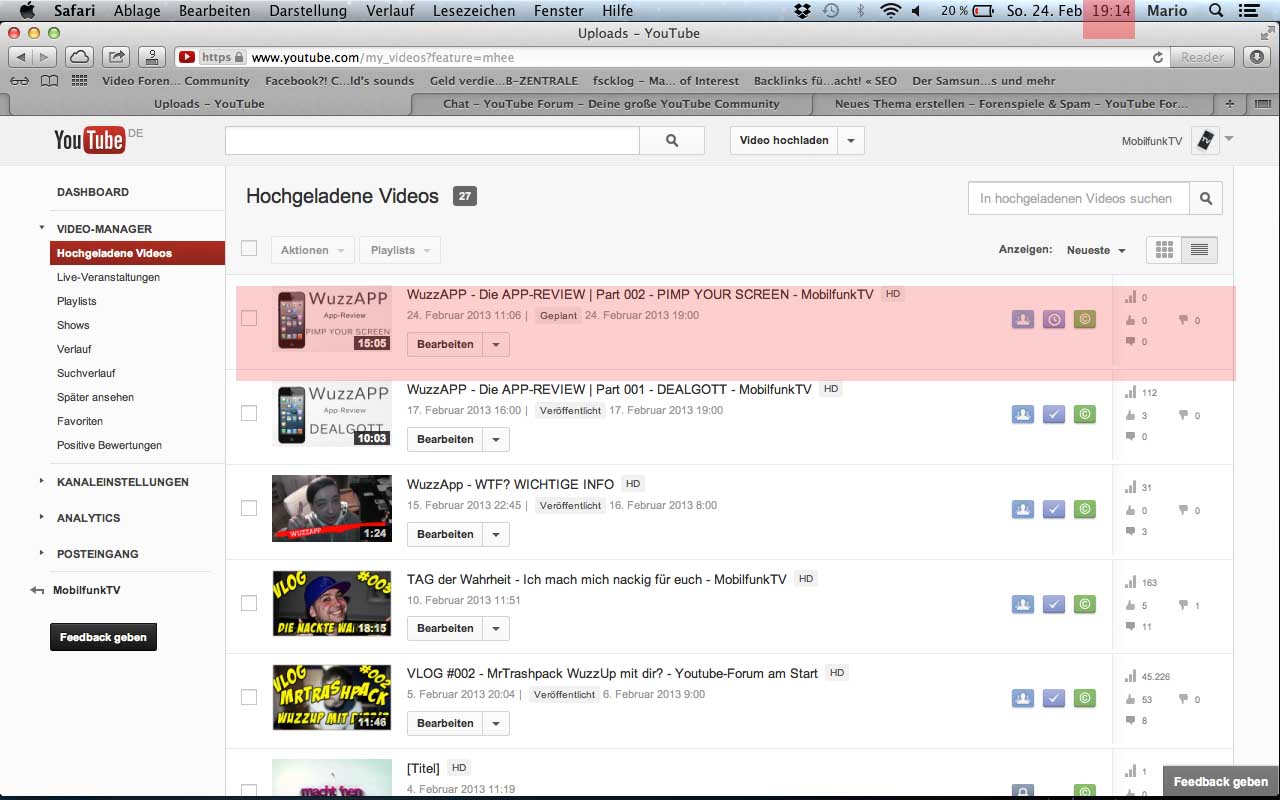Click the green monetization icon for DEALGOTT video
The image size is (1280, 800).
click(x=1084, y=415)
